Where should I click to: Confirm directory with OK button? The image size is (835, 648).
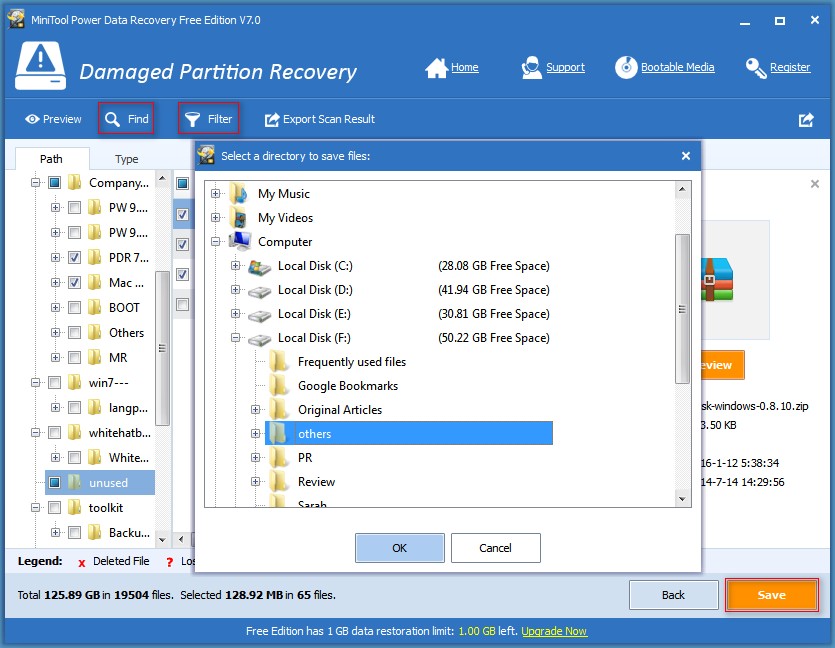pyautogui.click(x=399, y=548)
